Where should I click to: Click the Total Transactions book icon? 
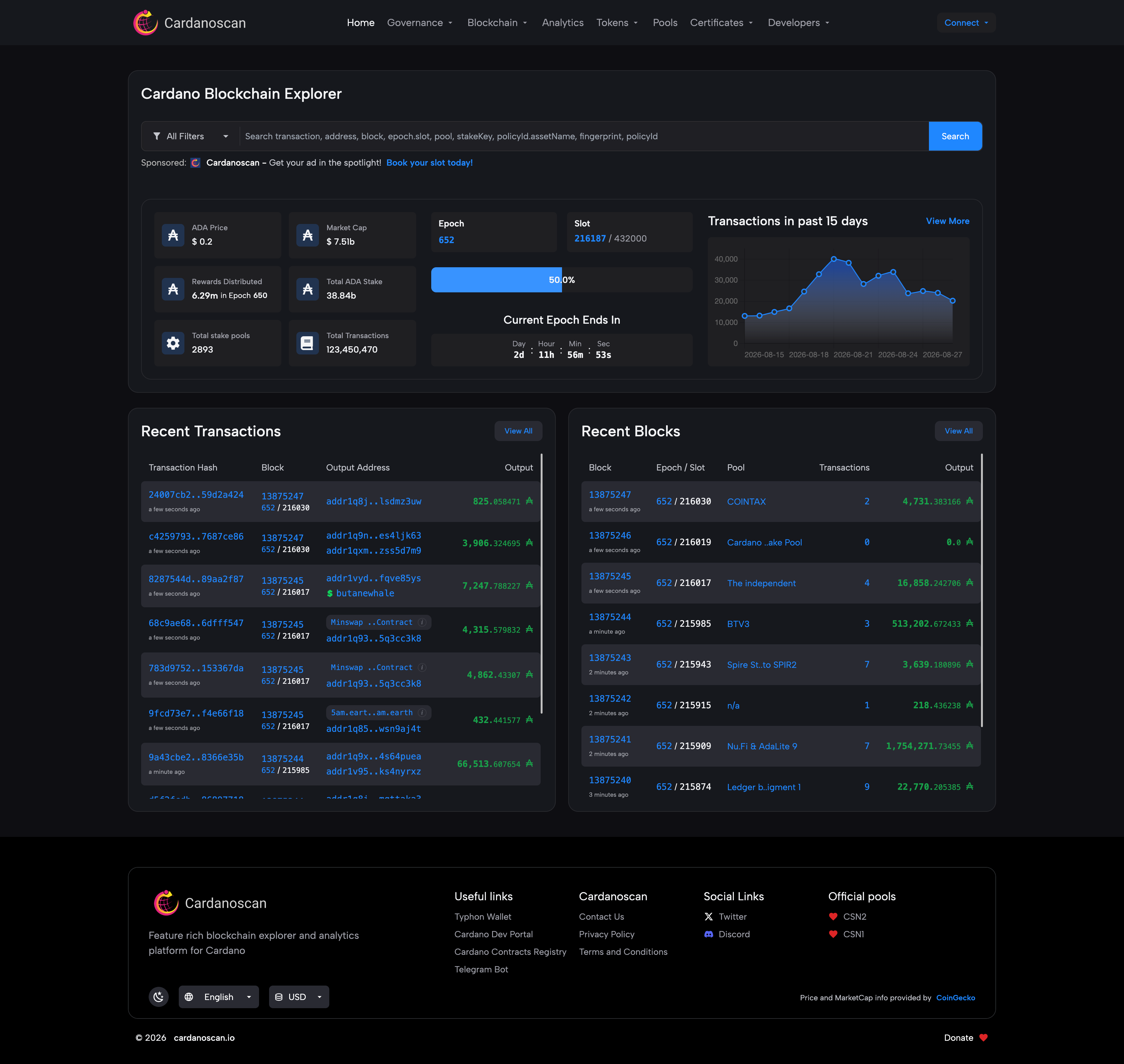307,343
